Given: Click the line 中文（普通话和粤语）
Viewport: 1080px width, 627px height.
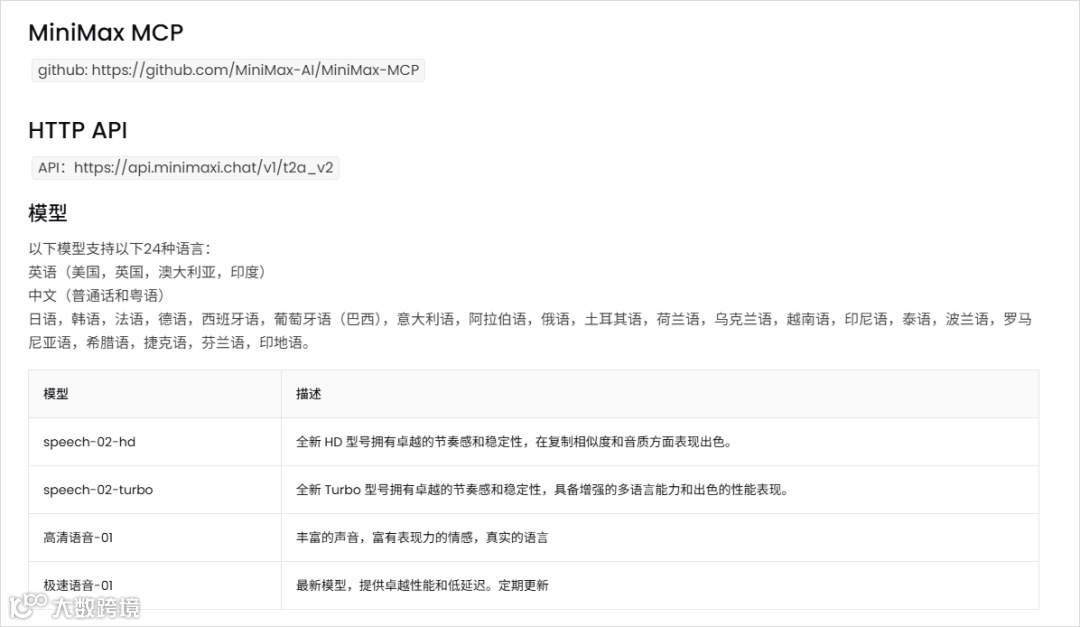Looking at the screenshot, I should pos(96,296).
